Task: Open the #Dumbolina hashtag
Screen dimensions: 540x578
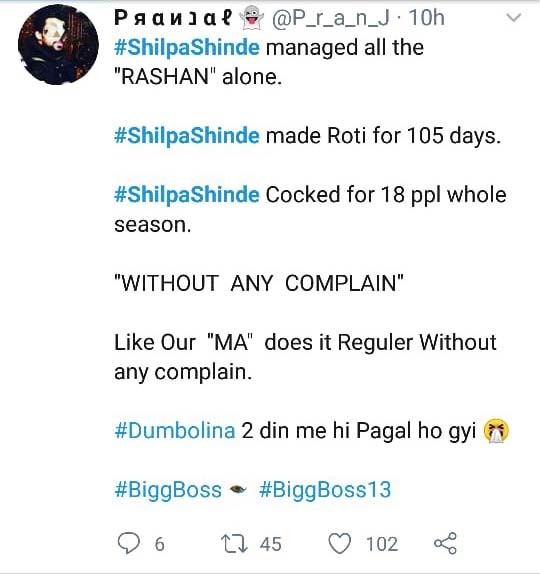Action: click(175, 430)
